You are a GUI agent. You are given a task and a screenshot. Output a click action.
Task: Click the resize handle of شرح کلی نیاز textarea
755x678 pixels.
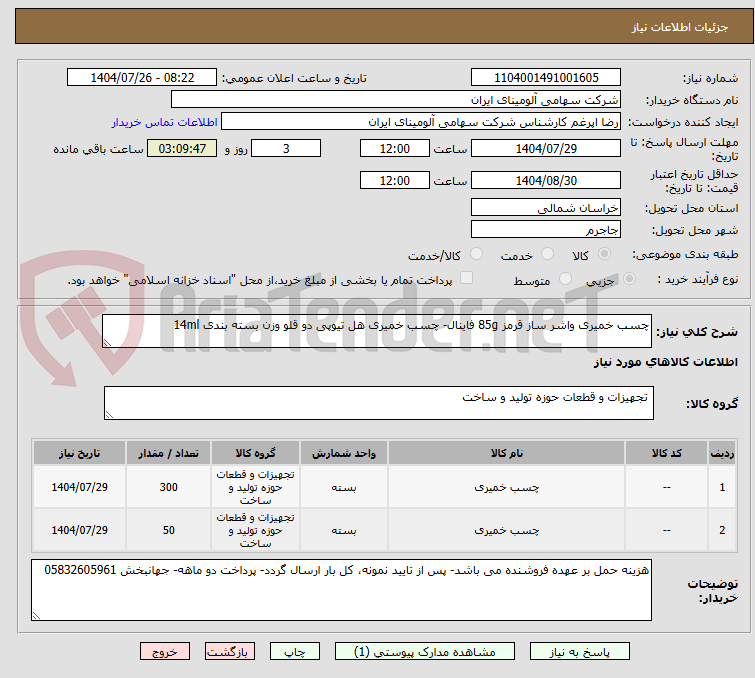[x=107, y=342]
